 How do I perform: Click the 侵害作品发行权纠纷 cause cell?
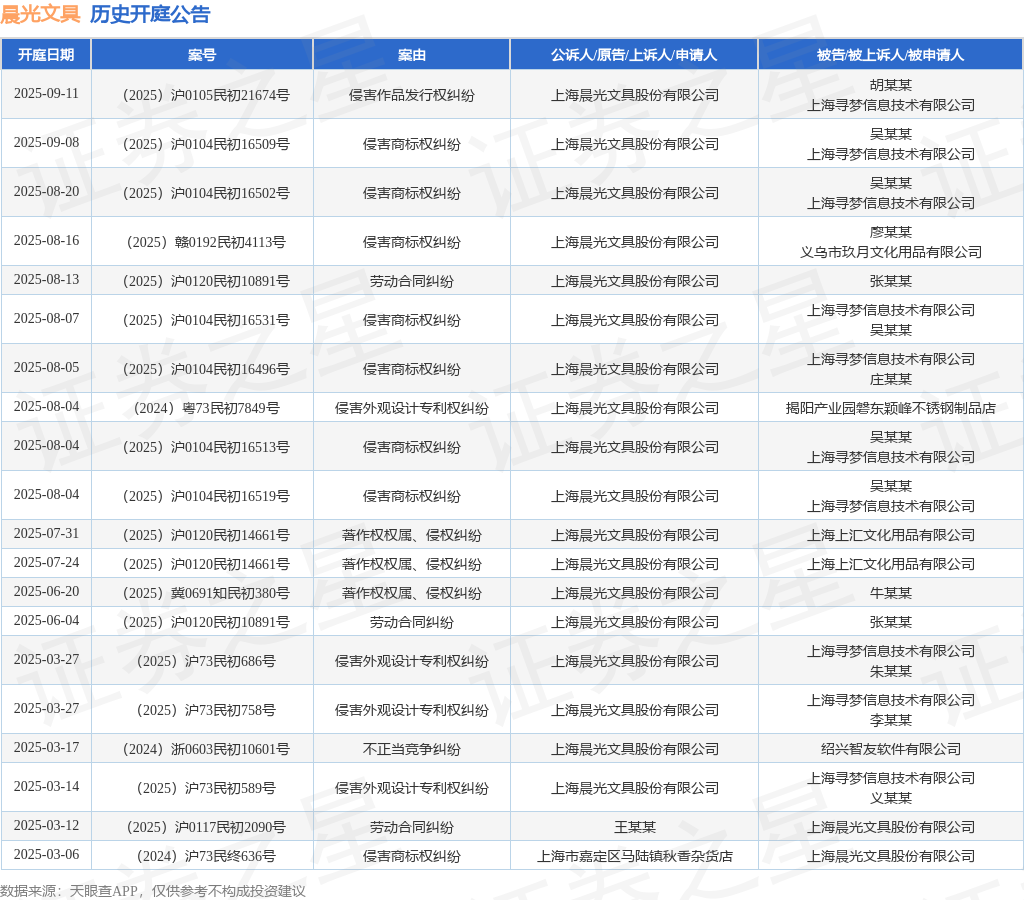pos(411,95)
